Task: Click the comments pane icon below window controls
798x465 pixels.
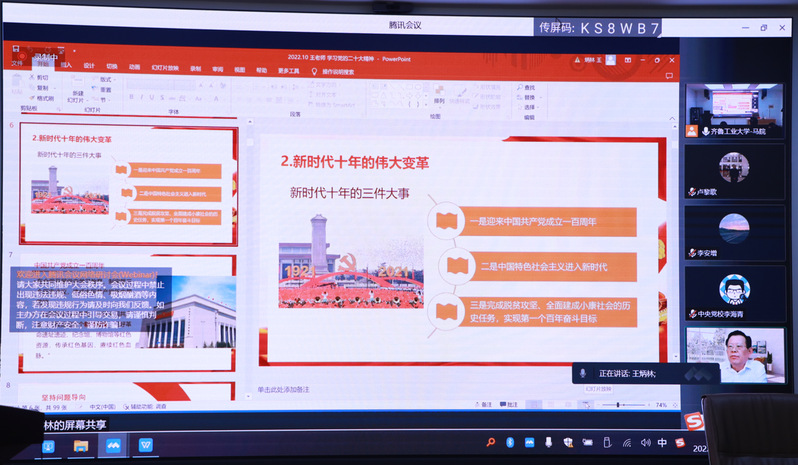Action: pyautogui.click(x=669, y=76)
